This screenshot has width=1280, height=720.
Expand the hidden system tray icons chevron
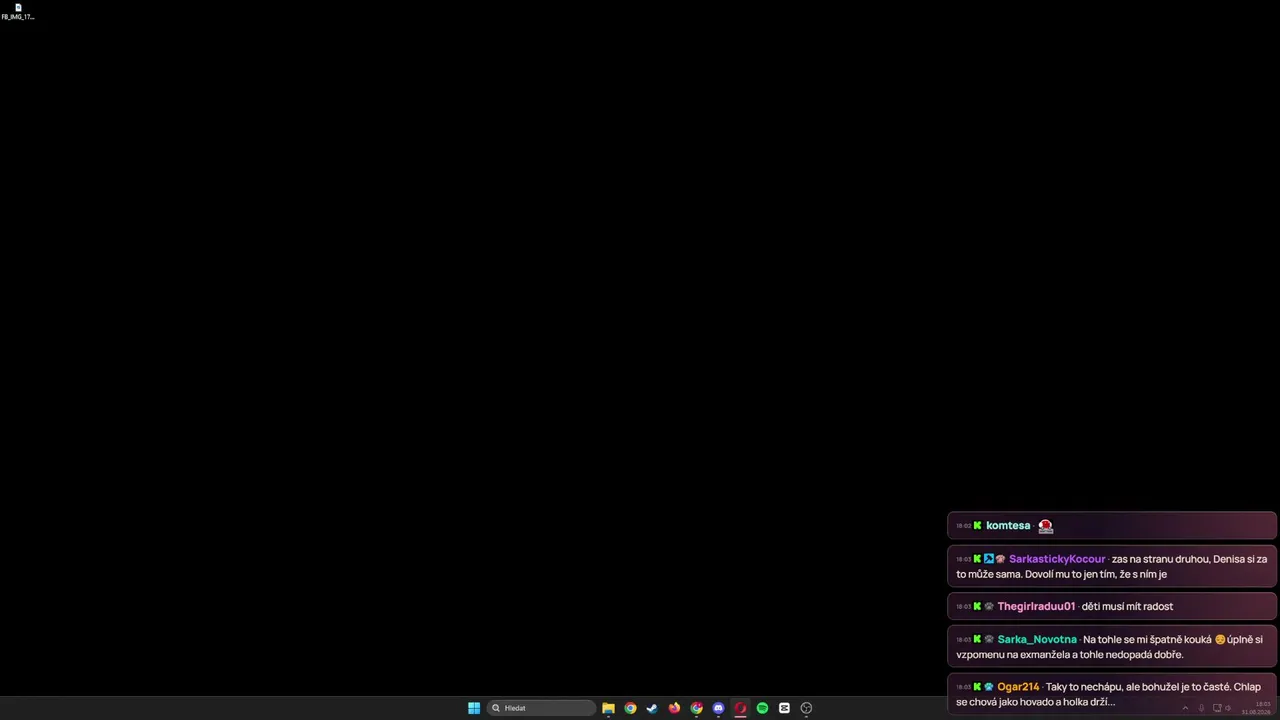pos(1185,708)
